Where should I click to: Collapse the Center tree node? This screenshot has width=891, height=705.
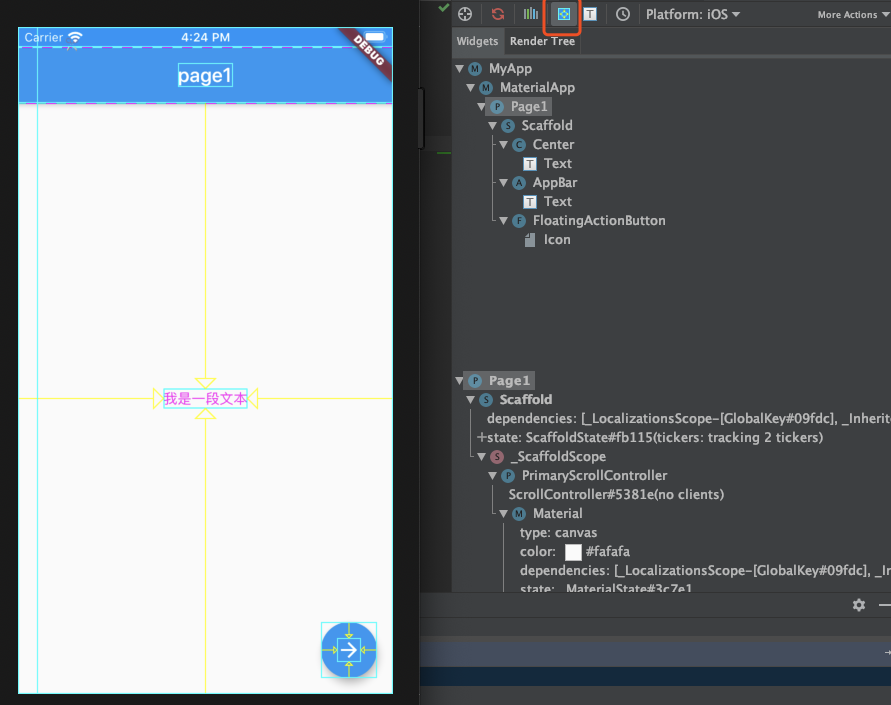click(x=503, y=144)
